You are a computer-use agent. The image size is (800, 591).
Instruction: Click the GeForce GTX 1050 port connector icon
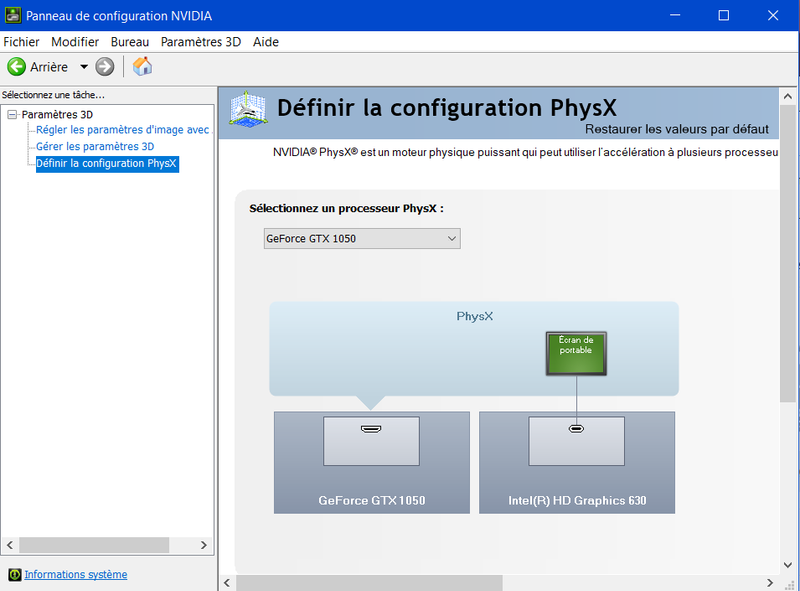(x=371, y=430)
